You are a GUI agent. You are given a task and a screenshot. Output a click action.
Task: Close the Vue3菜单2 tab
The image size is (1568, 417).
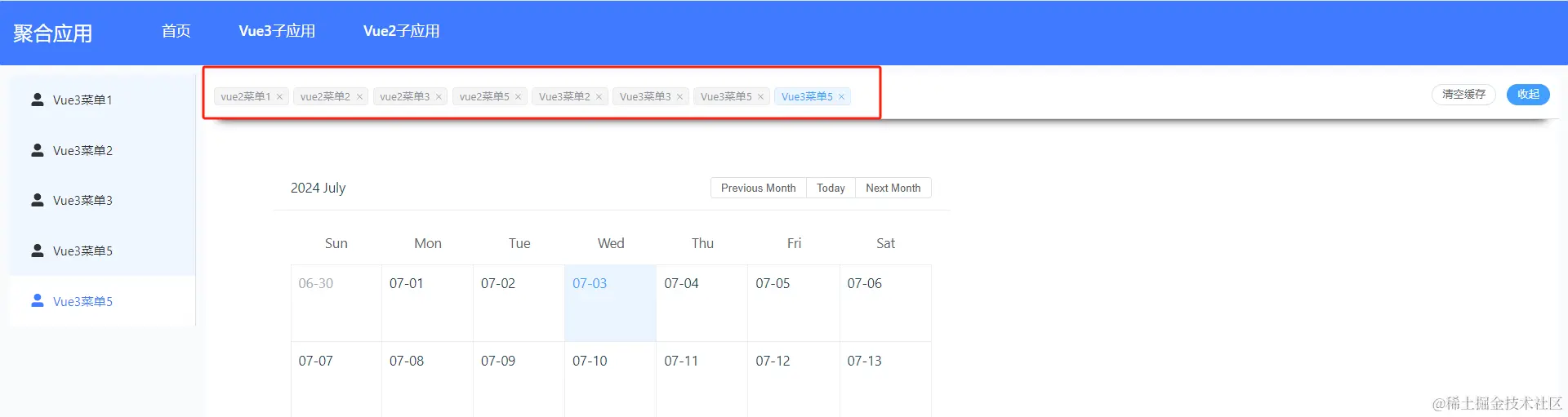(599, 97)
